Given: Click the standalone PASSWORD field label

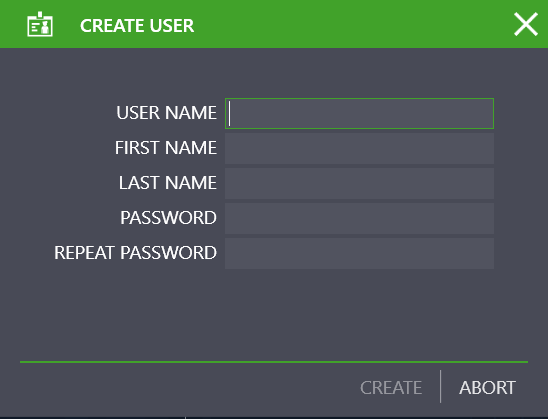Looking at the screenshot, I should pos(168,218).
